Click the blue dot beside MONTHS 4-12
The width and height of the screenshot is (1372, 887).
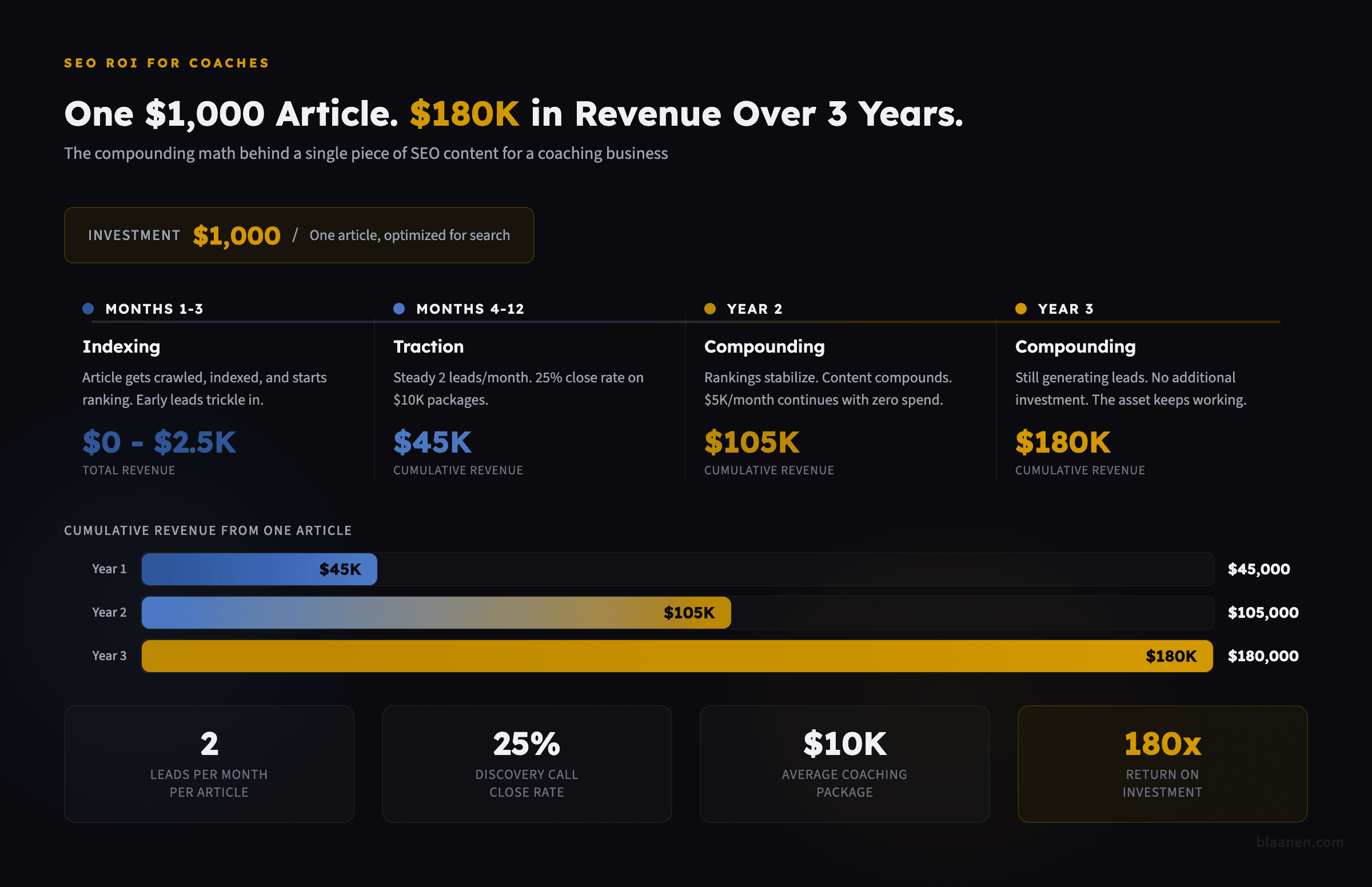click(x=399, y=309)
